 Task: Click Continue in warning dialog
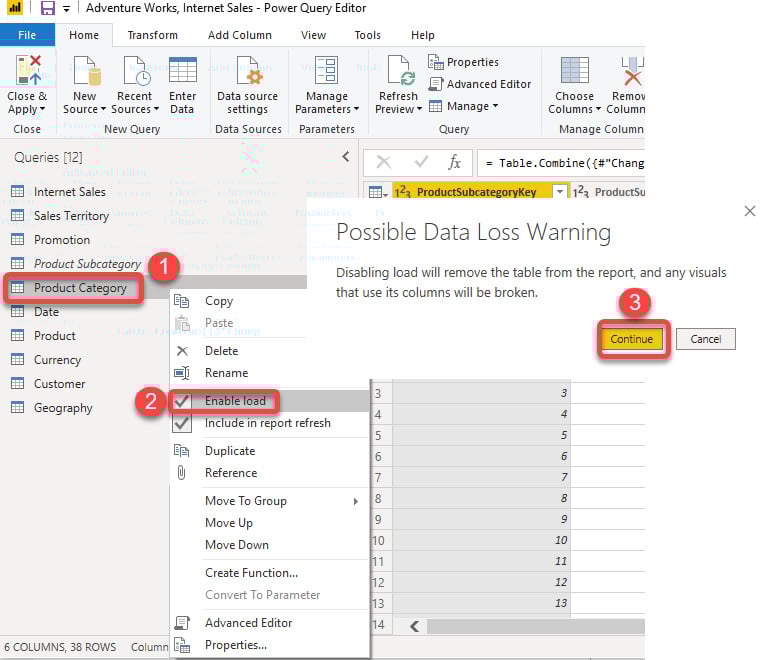pos(631,339)
